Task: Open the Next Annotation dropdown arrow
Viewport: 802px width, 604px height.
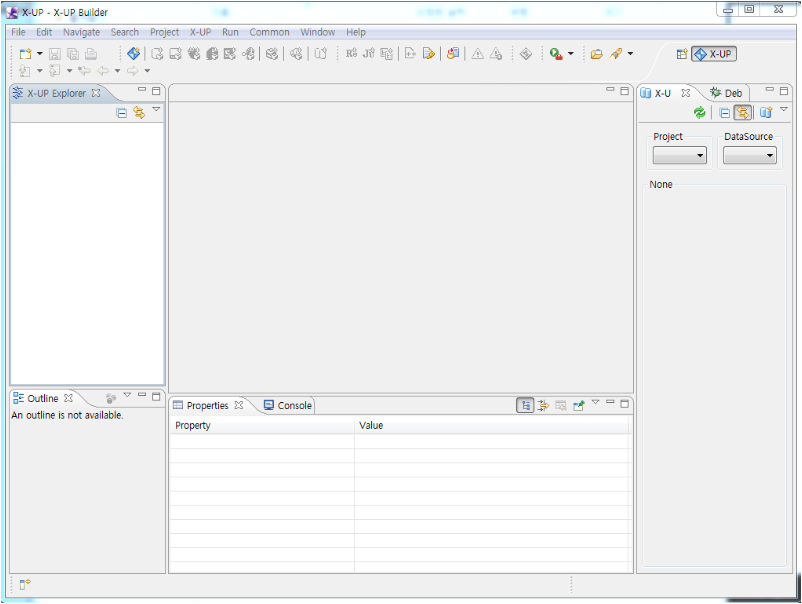Action: click(x=39, y=71)
